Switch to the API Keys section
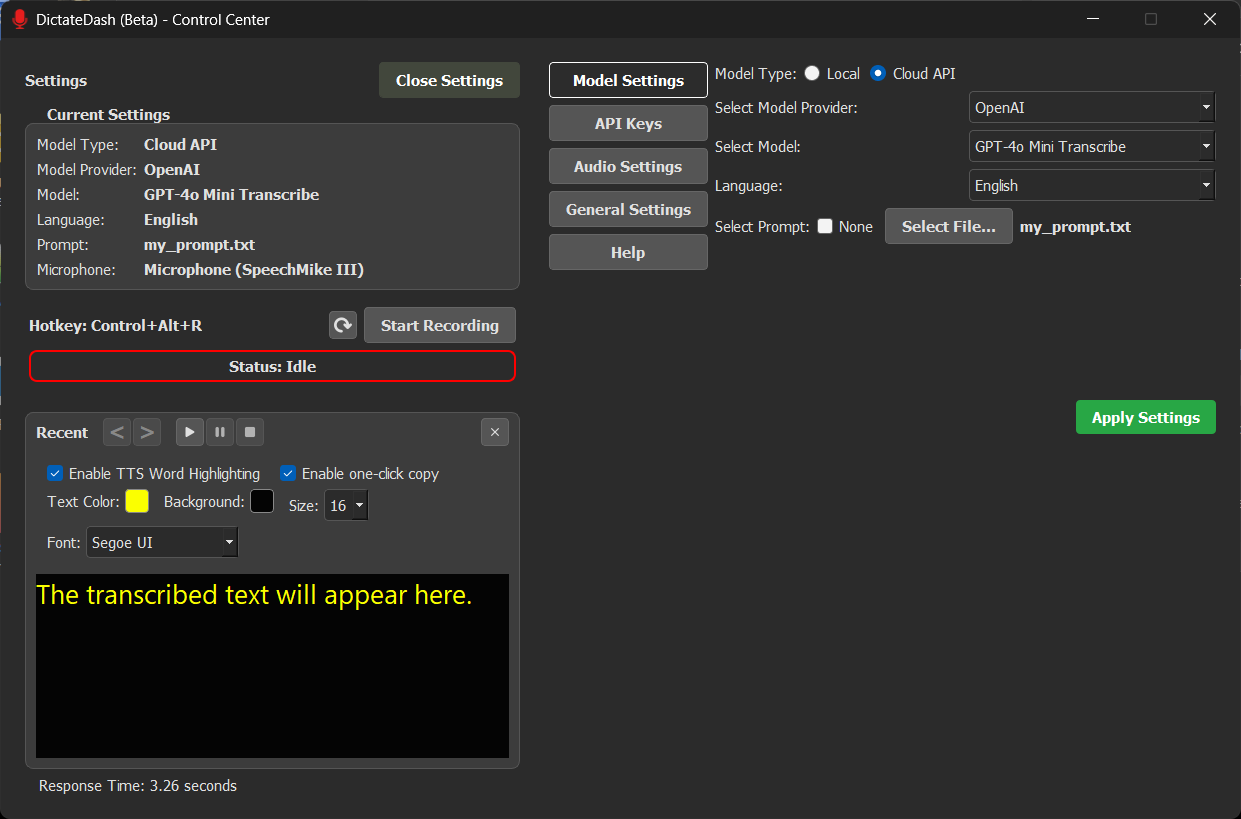 (x=627, y=123)
